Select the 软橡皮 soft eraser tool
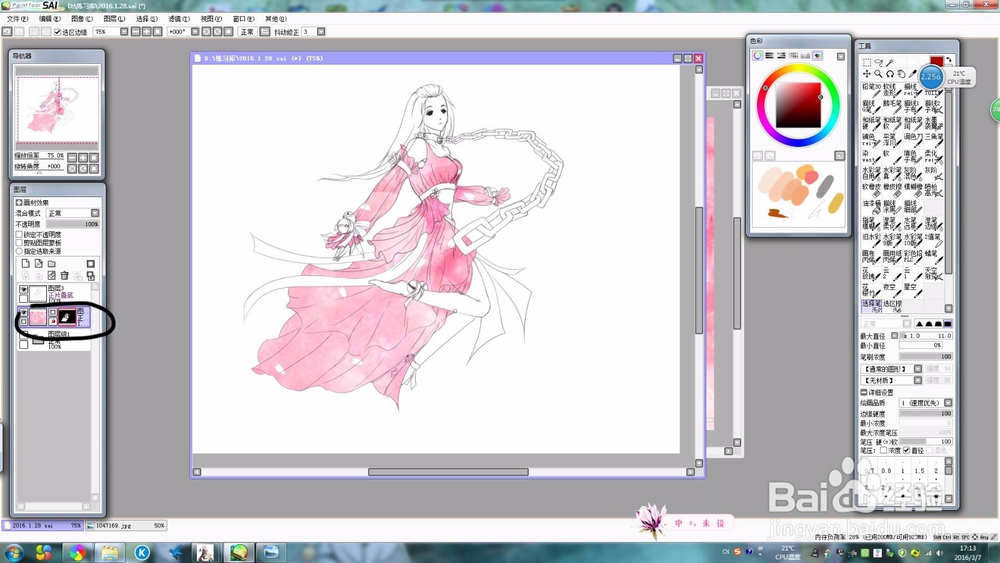The image size is (1000, 563). [x=872, y=190]
